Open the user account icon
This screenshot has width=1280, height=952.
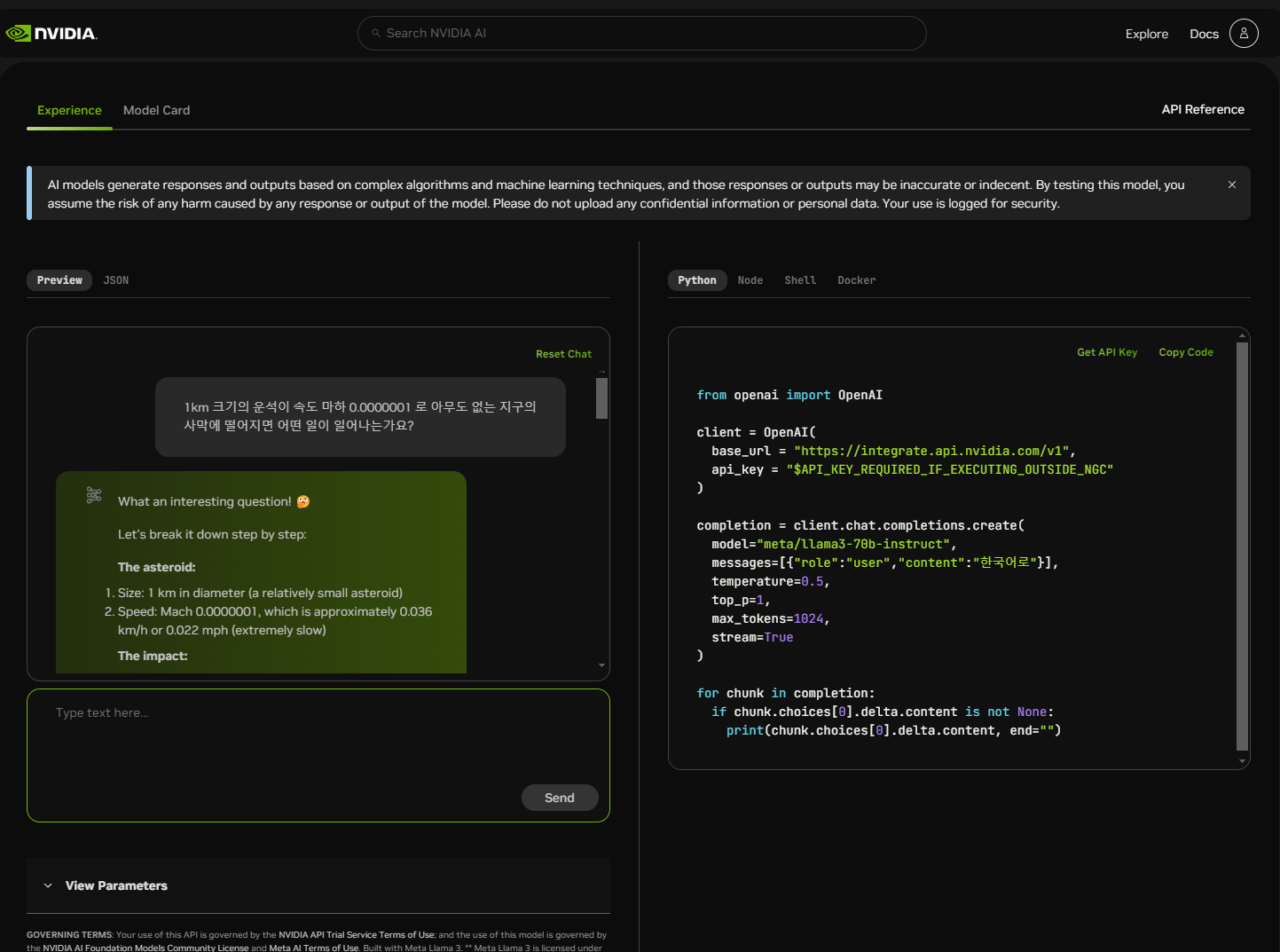tap(1244, 33)
